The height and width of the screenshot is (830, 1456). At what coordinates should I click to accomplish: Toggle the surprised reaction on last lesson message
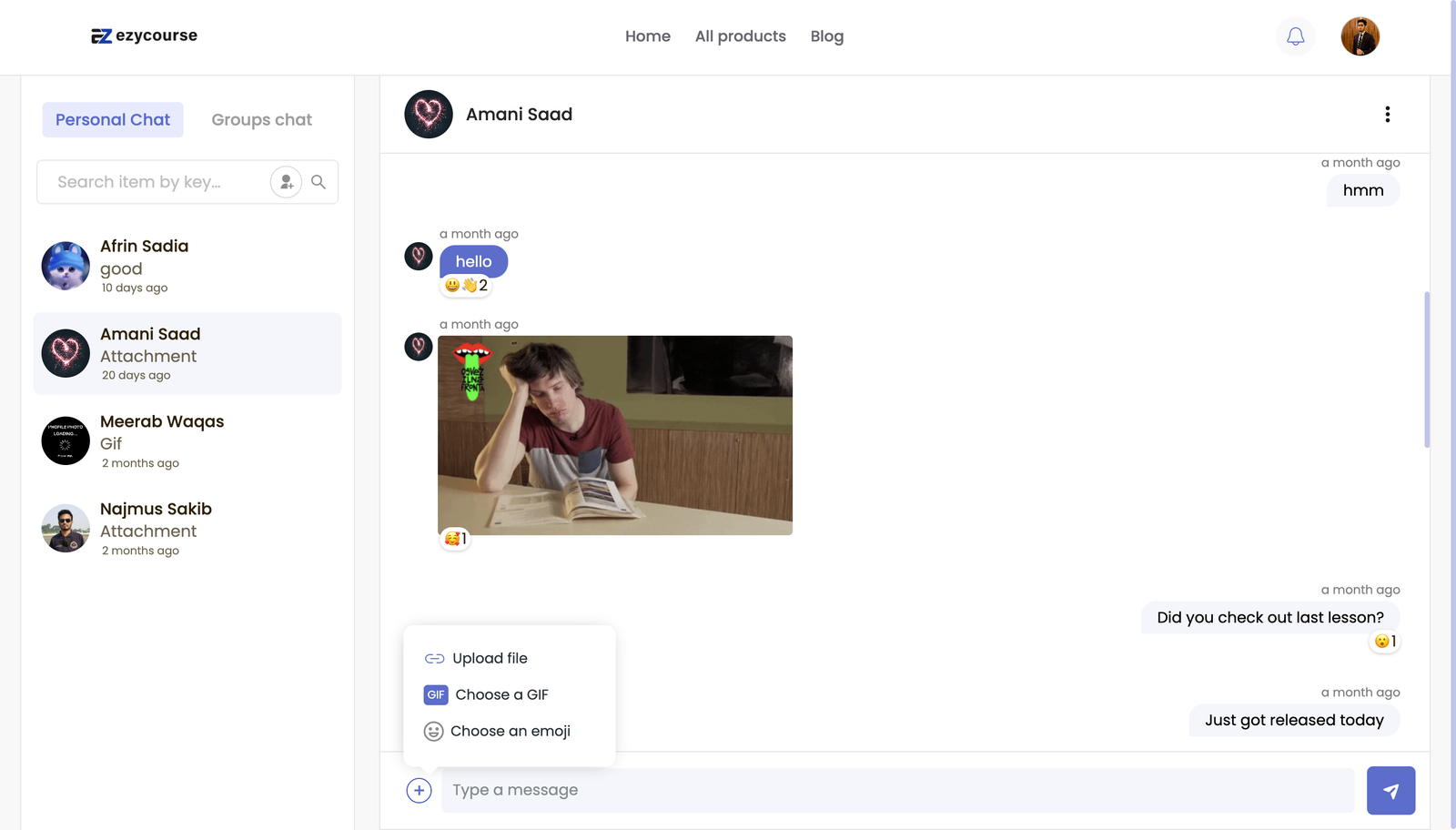[x=1384, y=642]
